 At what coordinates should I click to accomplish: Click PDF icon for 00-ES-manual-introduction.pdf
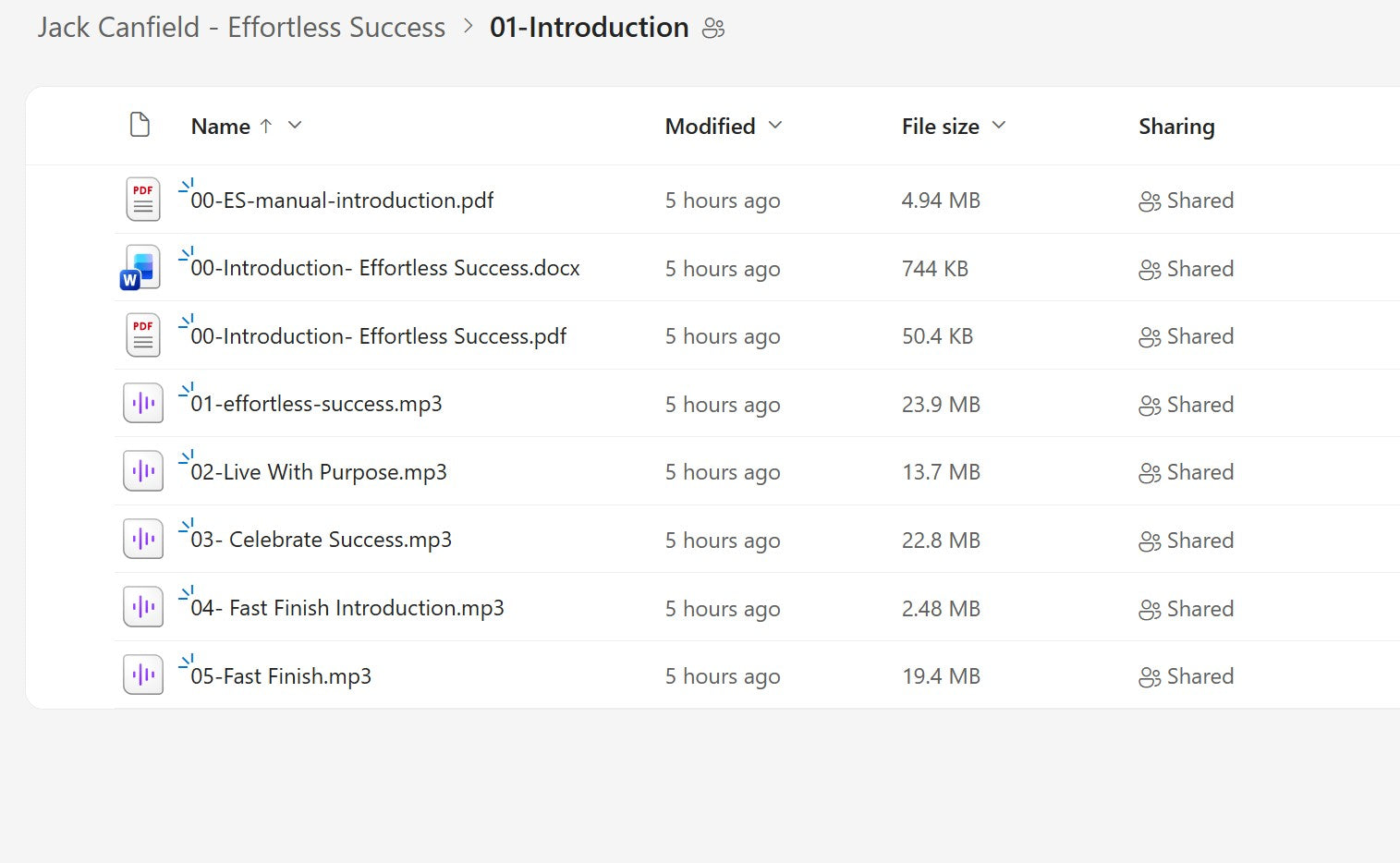(142, 200)
